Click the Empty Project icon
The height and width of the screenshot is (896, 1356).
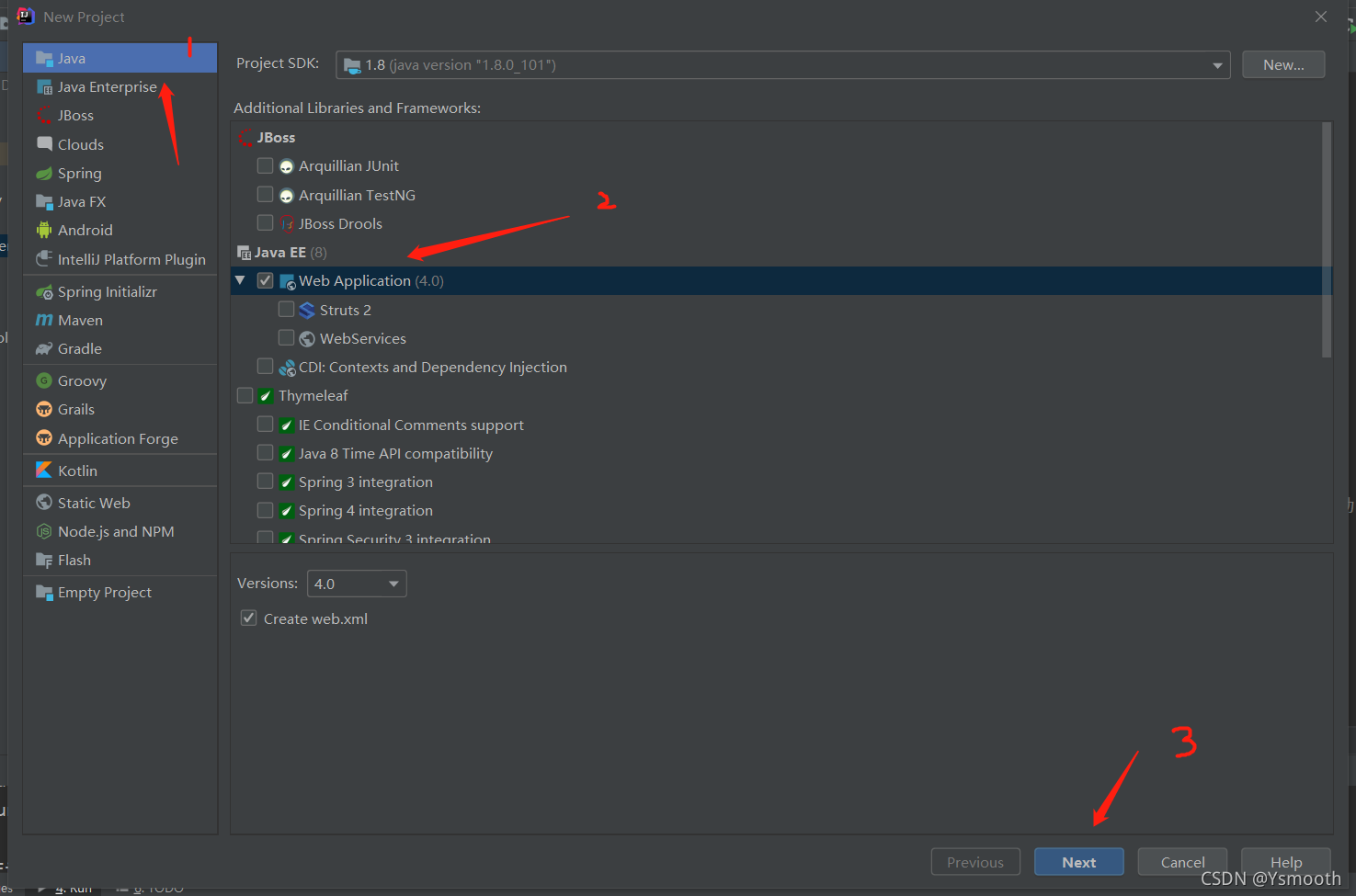pyautogui.click(x=44, y=593)
